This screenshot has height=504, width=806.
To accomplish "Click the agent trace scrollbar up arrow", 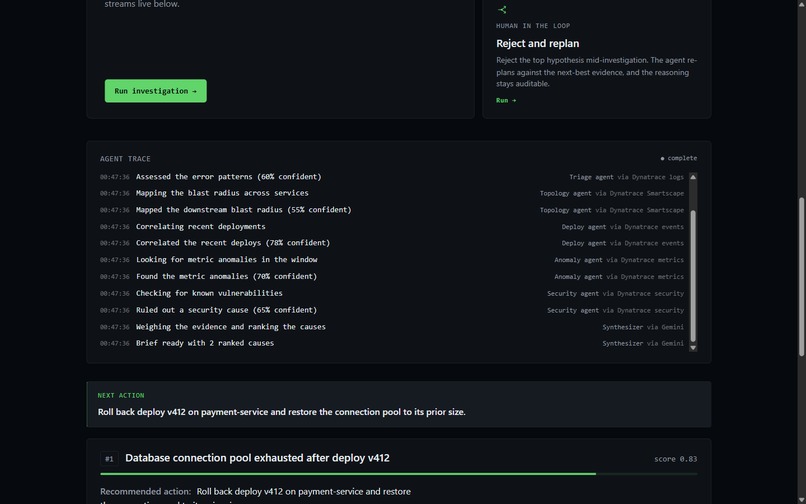I will point(692,177).
